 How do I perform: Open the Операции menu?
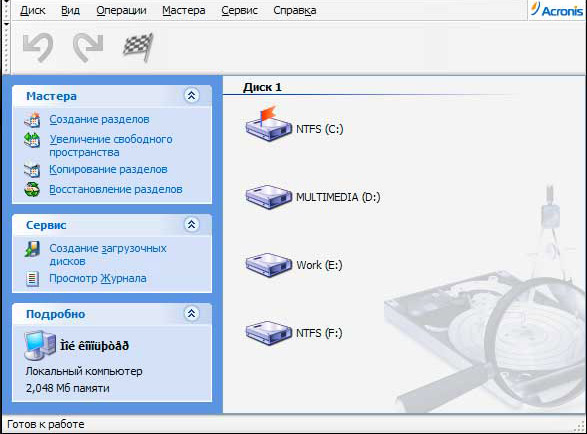(121, 10)
